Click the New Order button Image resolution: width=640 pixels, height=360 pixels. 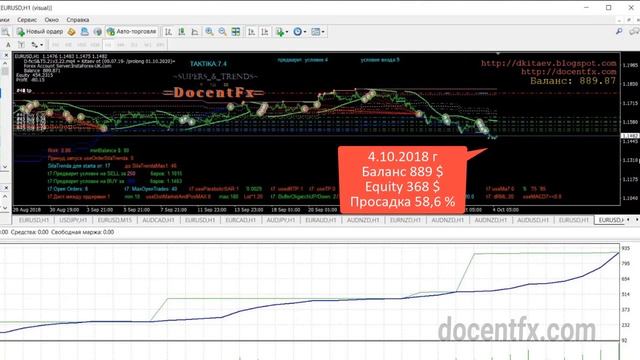point(40,31)
